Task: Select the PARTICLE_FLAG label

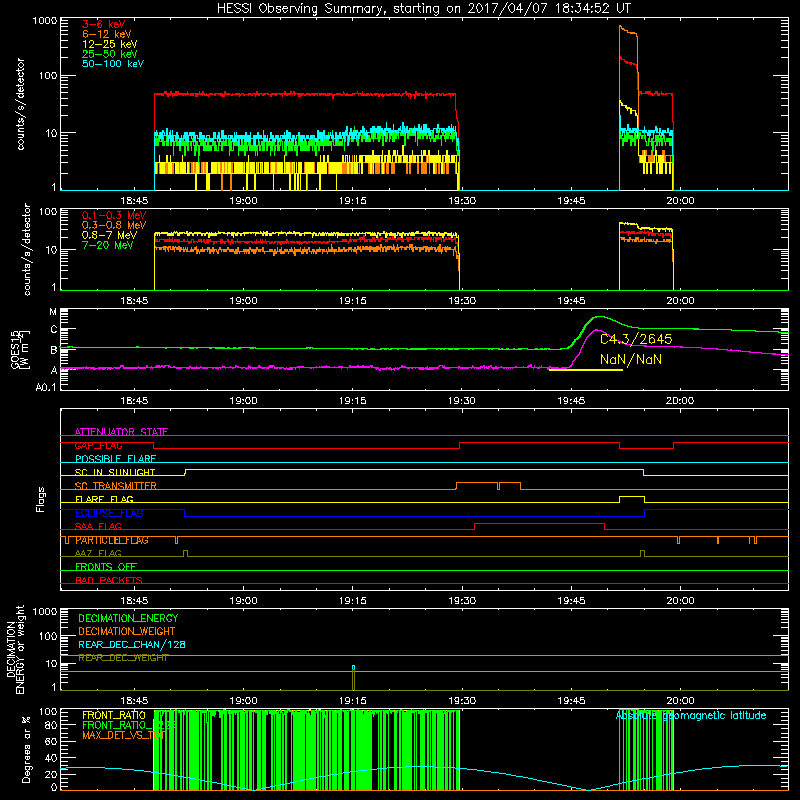Action: click(x=112, y=540)
